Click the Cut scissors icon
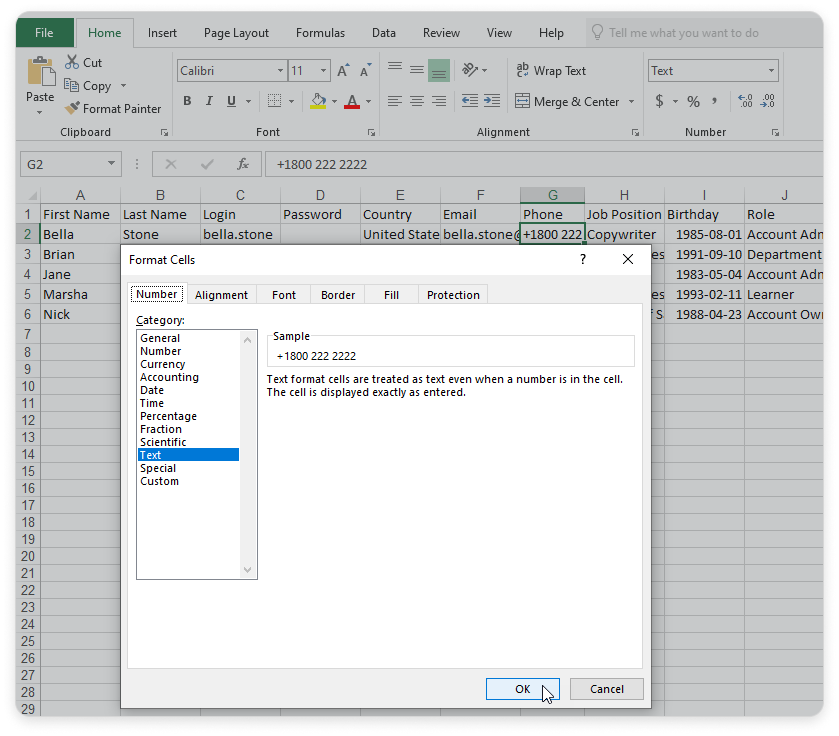The width and height of the screenshot is (839, 736). [72, 62]
